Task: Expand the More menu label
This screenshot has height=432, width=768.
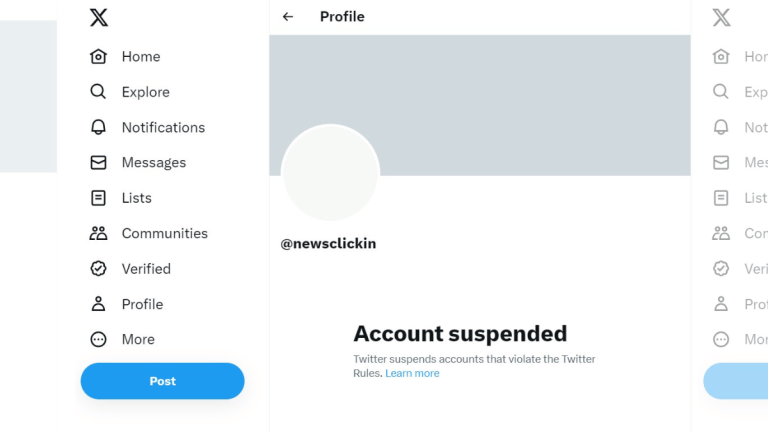Action: coord(138,339)
